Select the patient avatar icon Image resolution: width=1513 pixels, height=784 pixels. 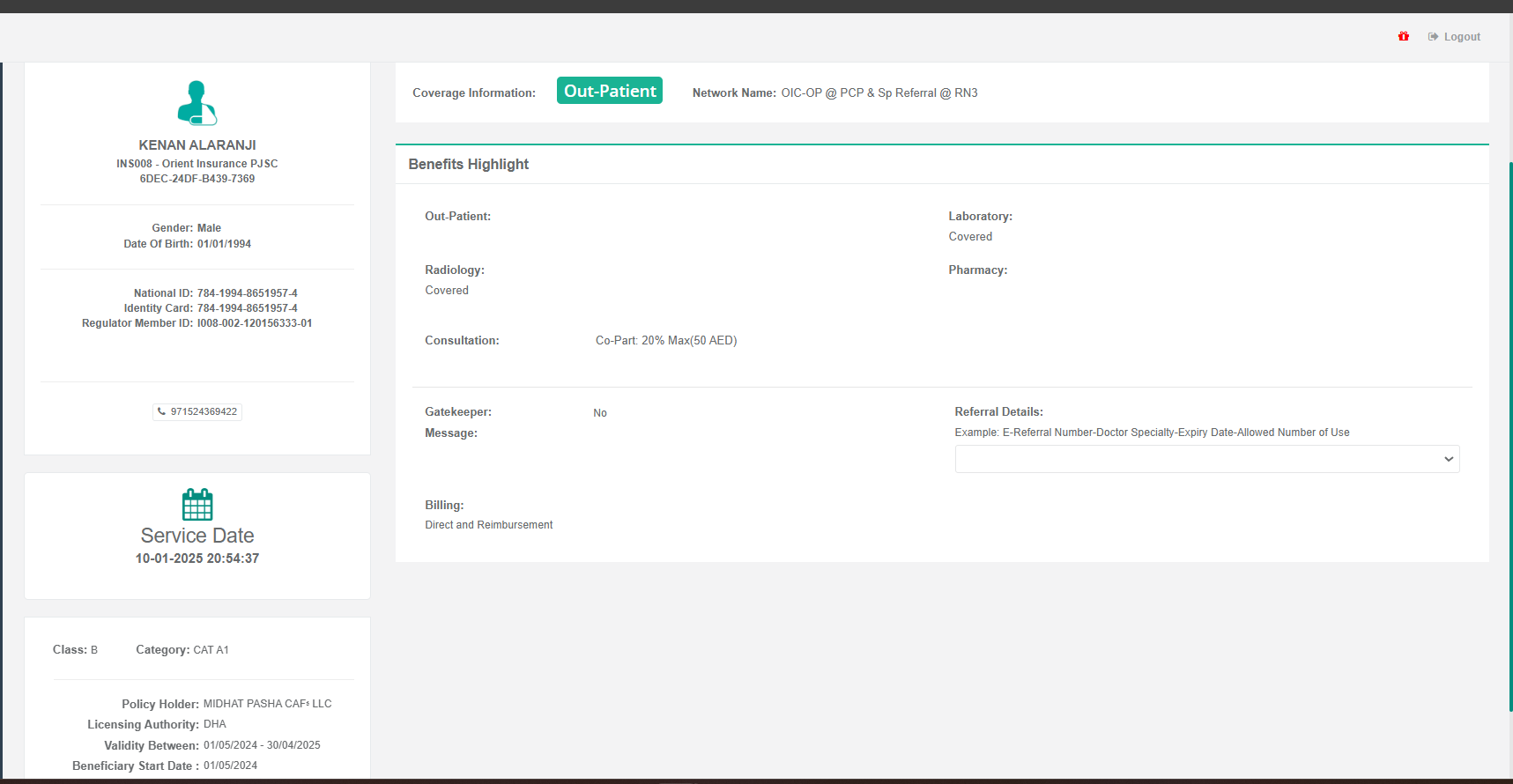[197, 103]
